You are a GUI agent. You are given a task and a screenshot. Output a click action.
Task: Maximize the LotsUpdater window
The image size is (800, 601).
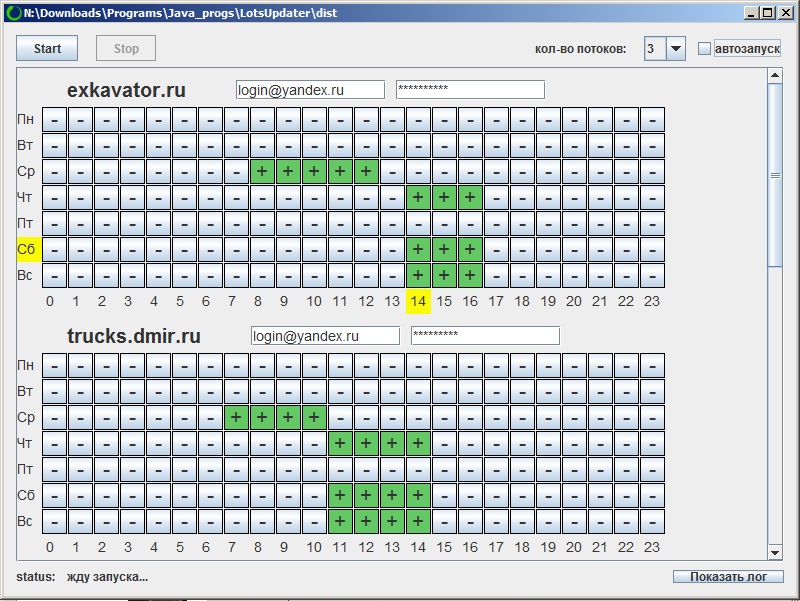point(768,13)
